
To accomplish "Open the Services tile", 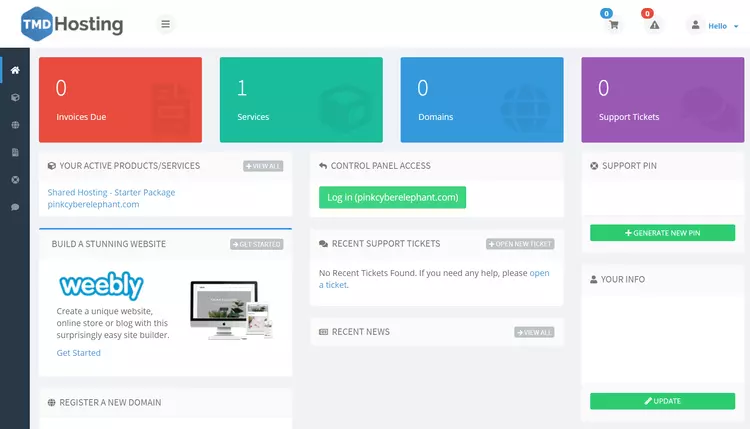I will pyautogui.click(x=301, y=100).
